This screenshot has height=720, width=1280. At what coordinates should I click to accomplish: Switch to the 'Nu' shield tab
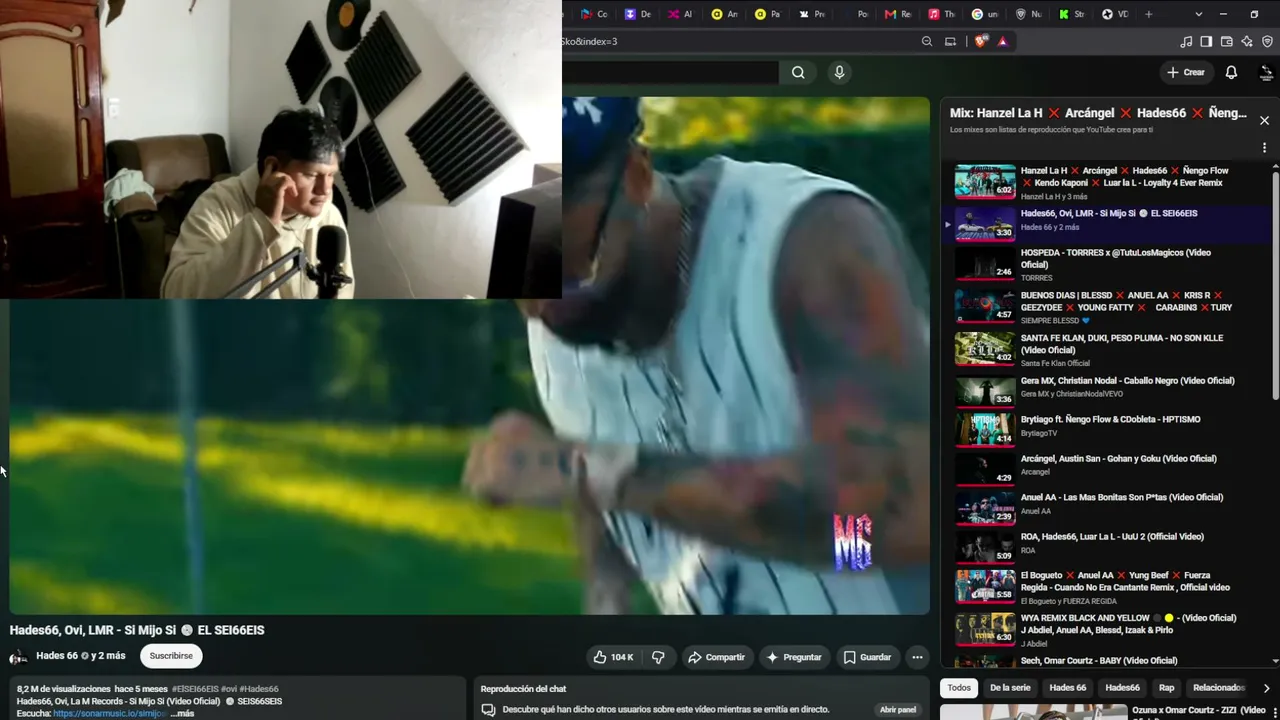point(1028,14)
